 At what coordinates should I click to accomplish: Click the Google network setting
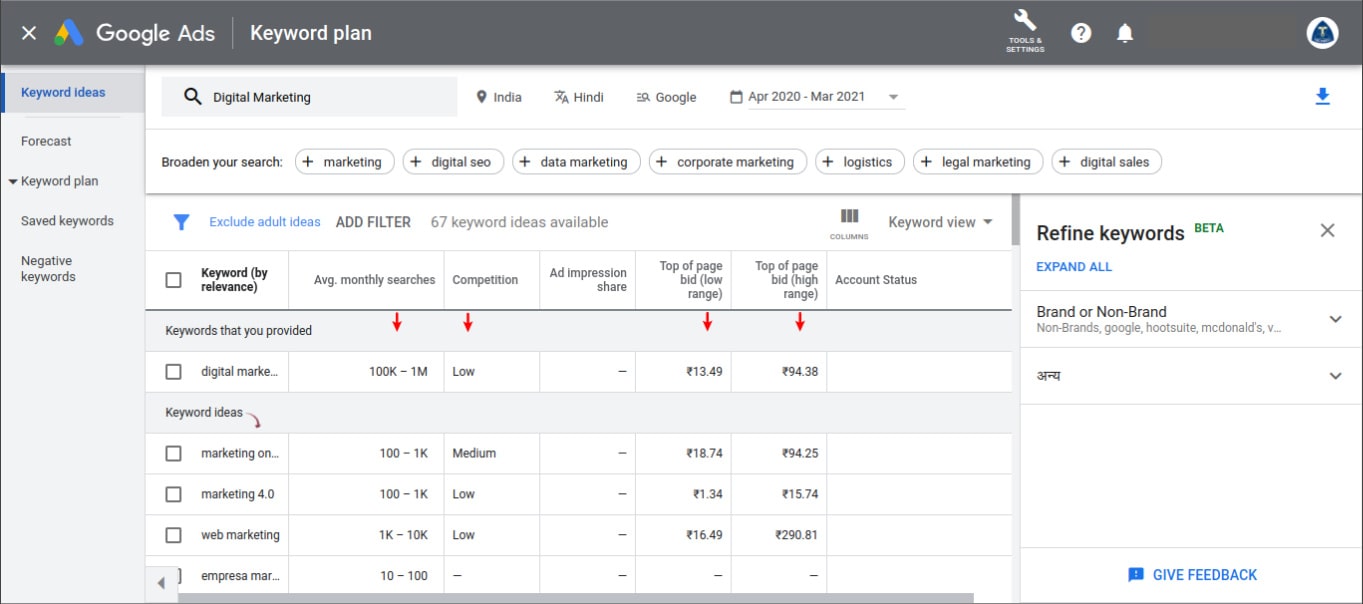pos(666,97)
